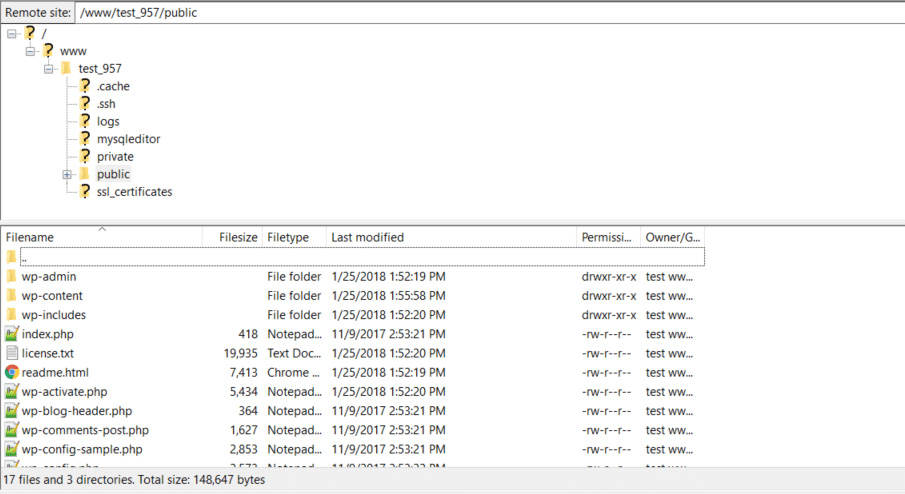Viewport: 905px width, 494px height.
Task: Select the logs folder in the tree
Action: pos(108,122)
